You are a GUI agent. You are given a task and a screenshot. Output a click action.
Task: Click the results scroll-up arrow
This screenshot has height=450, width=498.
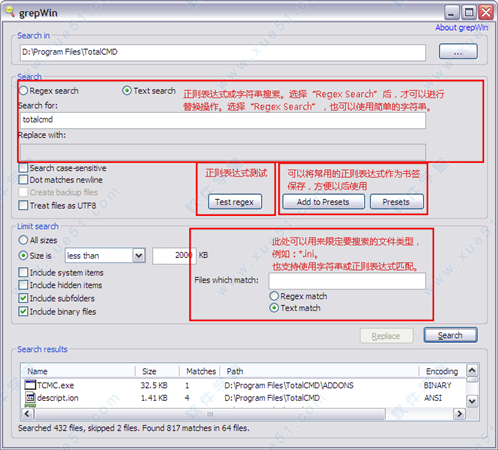pos(472,370)
